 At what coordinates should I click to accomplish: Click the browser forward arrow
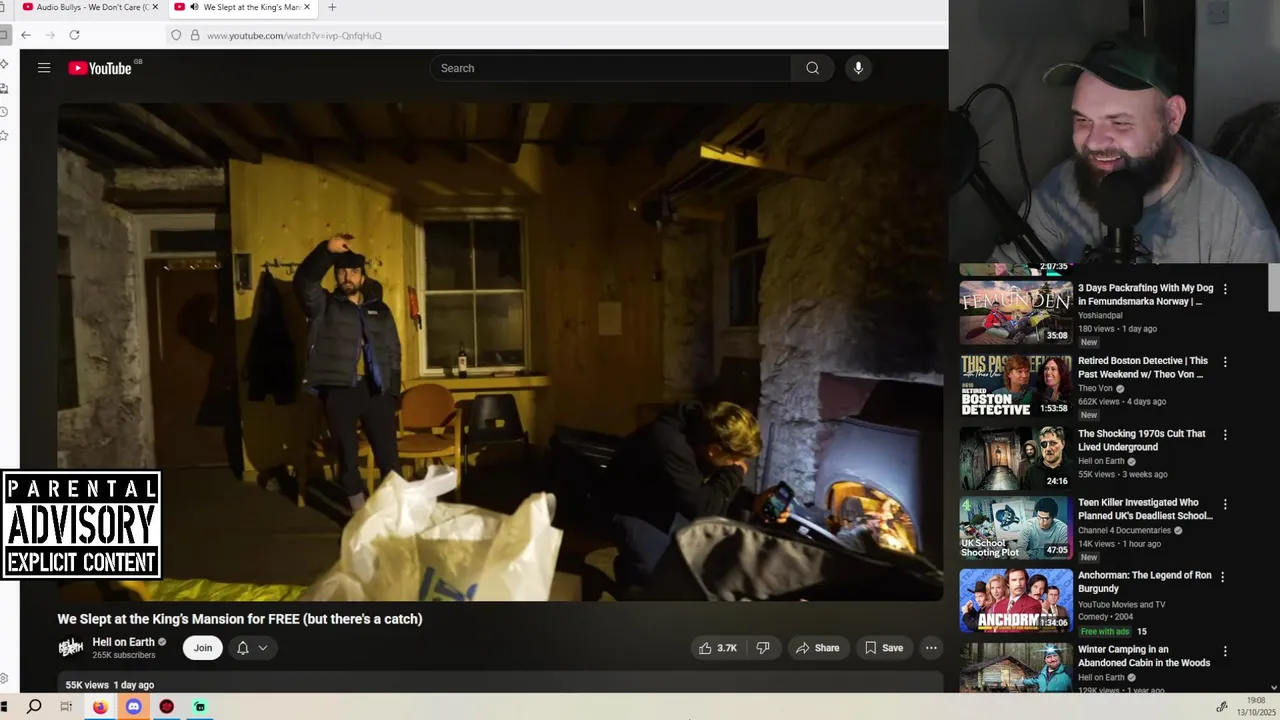tap(50, 35)
